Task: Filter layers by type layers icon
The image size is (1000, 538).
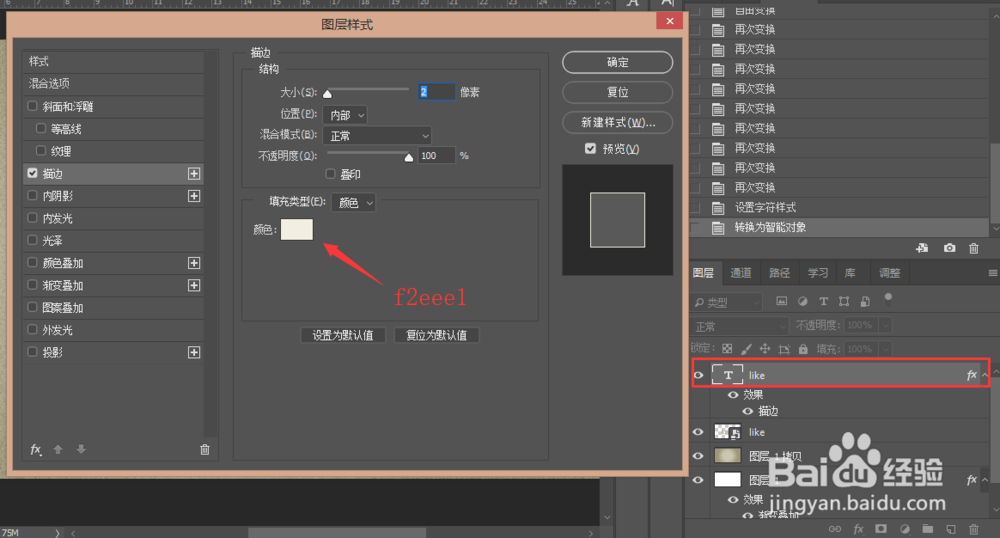Action: click(x=823, y=302)
